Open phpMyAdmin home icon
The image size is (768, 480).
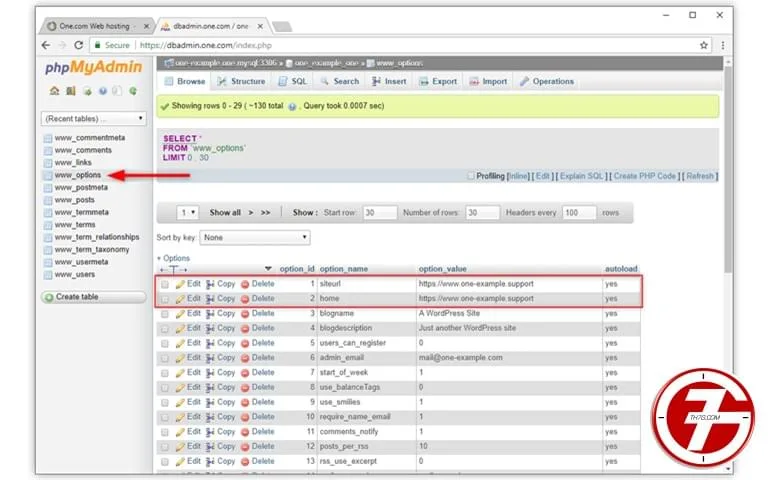pyautogui.click(x=54, y=91)
